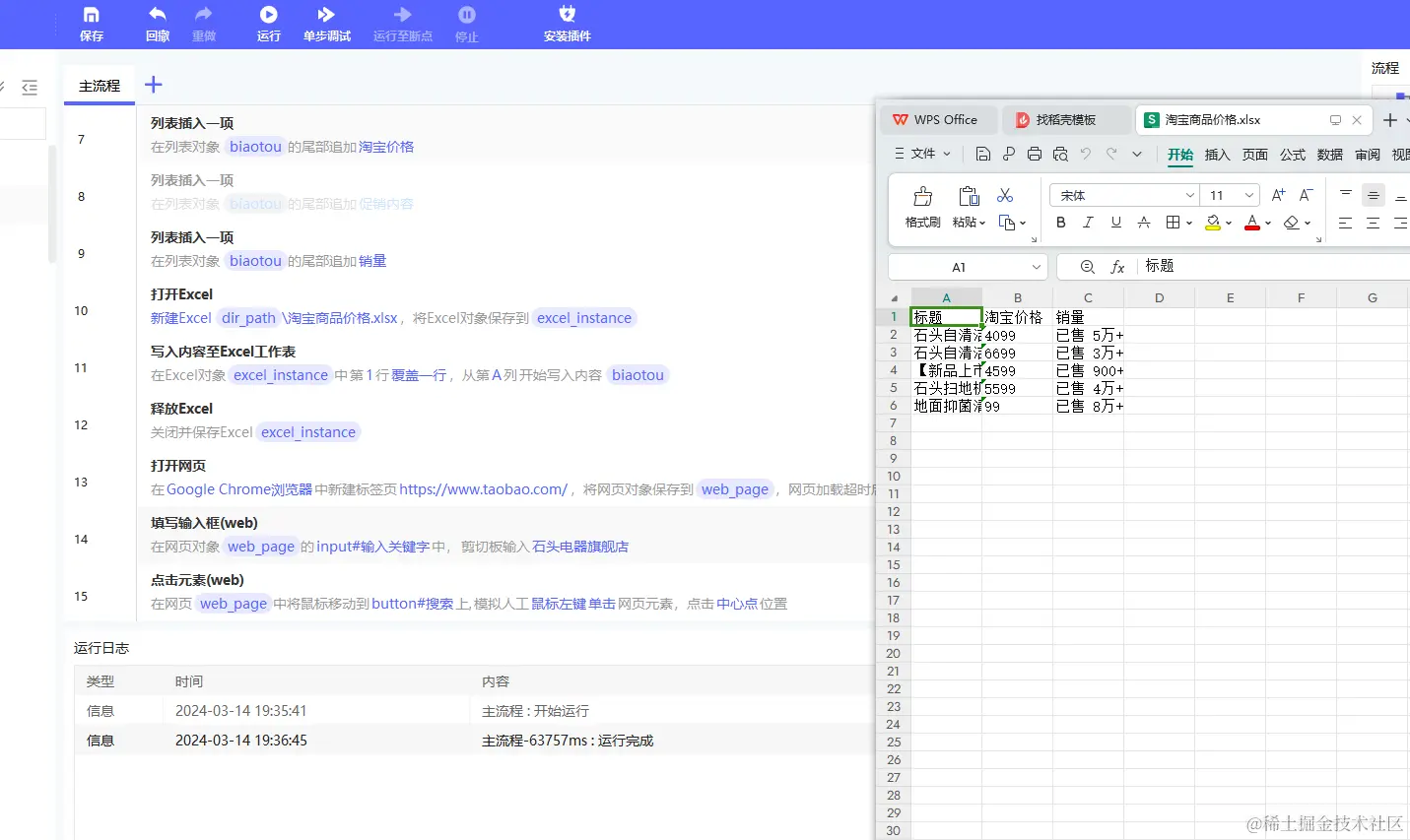Increase font size with A+ icon

pos(1278,195)
